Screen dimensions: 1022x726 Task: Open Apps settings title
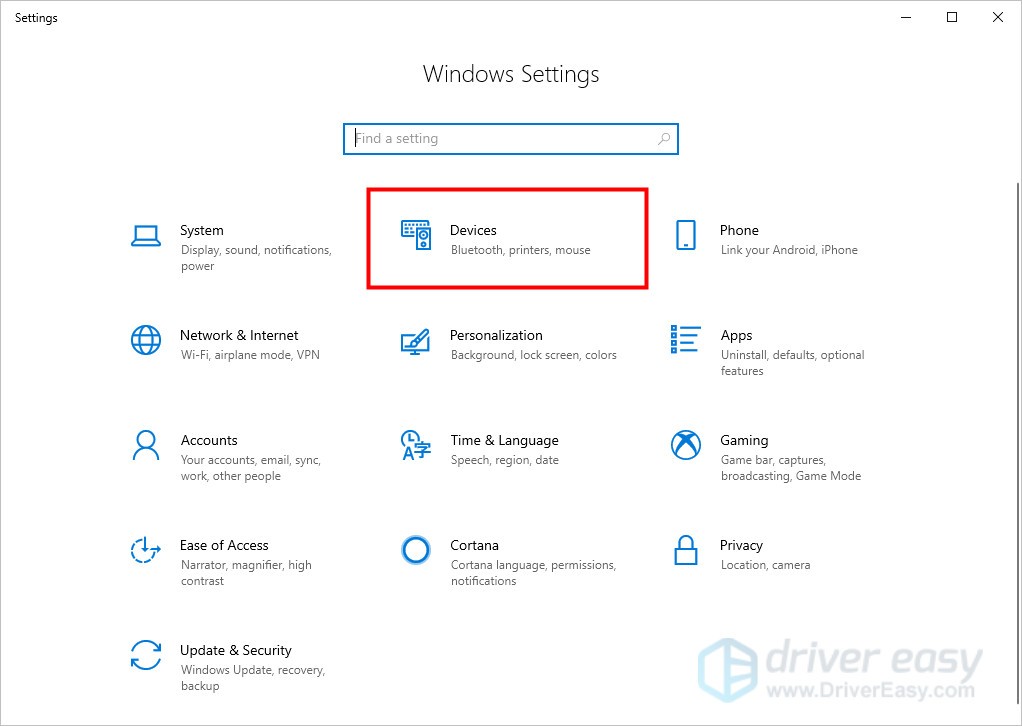[x=737, y=336]
